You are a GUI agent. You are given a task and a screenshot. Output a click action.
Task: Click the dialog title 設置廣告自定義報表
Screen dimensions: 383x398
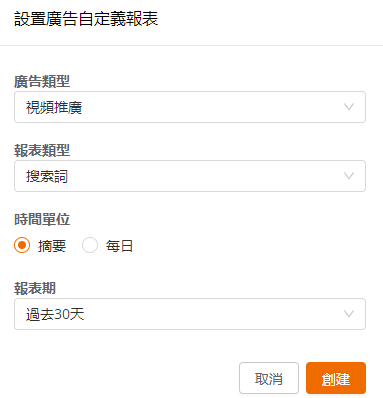(x=86, y=19)
